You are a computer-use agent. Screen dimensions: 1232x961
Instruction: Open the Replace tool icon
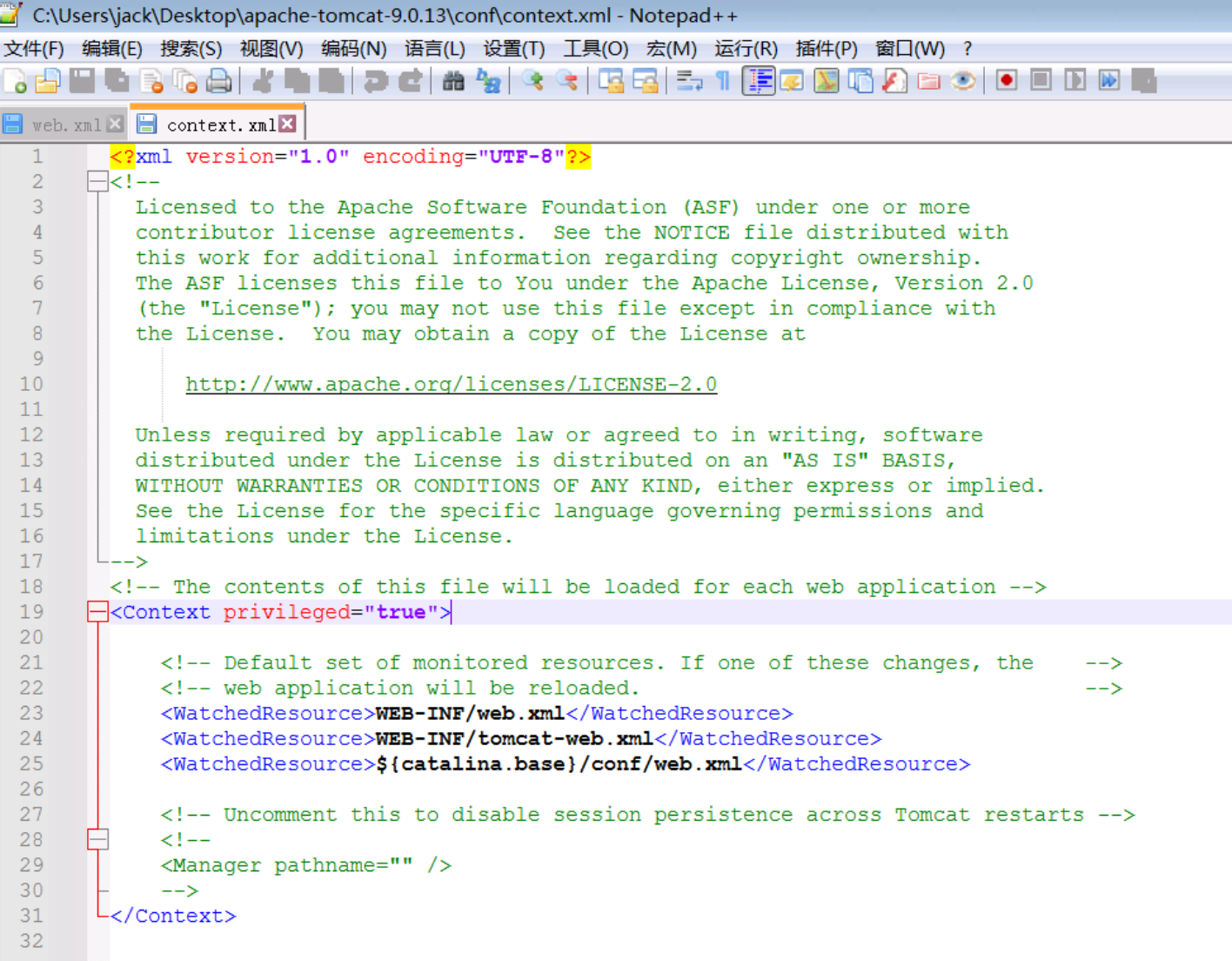click(x=488, y=81)
